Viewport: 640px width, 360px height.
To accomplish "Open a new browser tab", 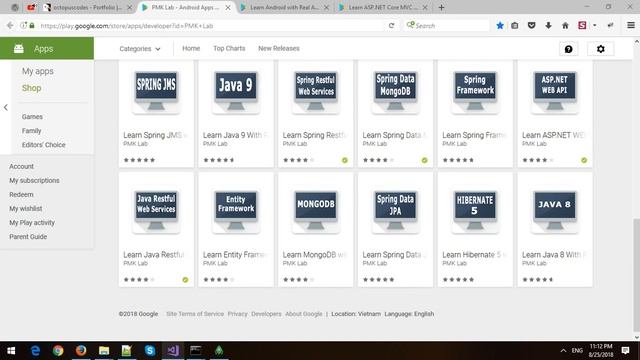I will tap(441, 7).
